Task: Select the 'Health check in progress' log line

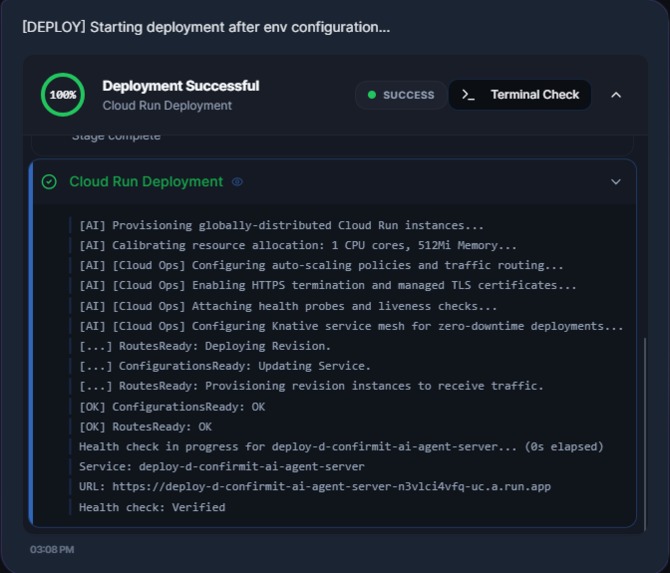Action: 341,447
